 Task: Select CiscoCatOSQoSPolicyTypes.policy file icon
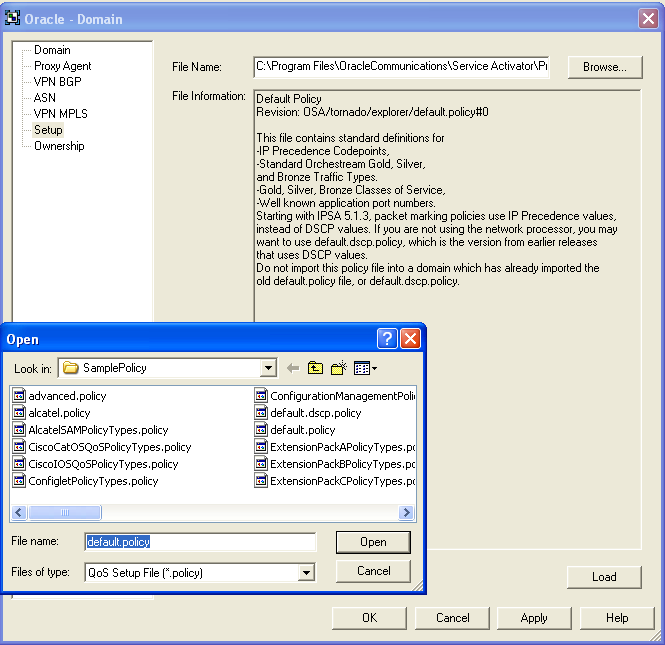pyautogui.click(x=19, y=446)
